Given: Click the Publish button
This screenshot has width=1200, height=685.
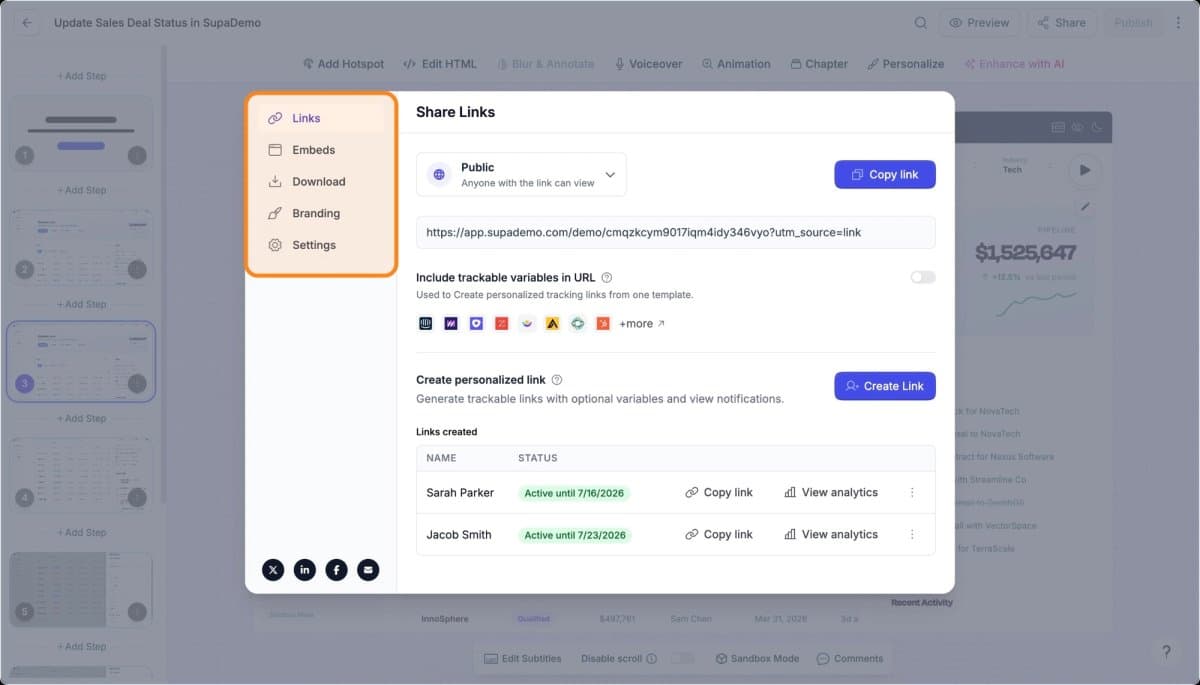Looking at the screenshot, I should pos(1133,22).
